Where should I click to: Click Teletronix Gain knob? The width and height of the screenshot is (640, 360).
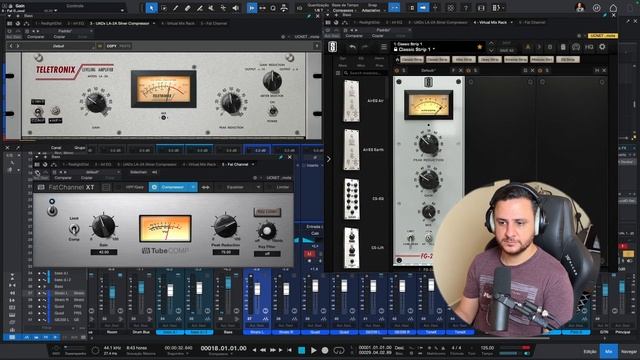[96, 102]
